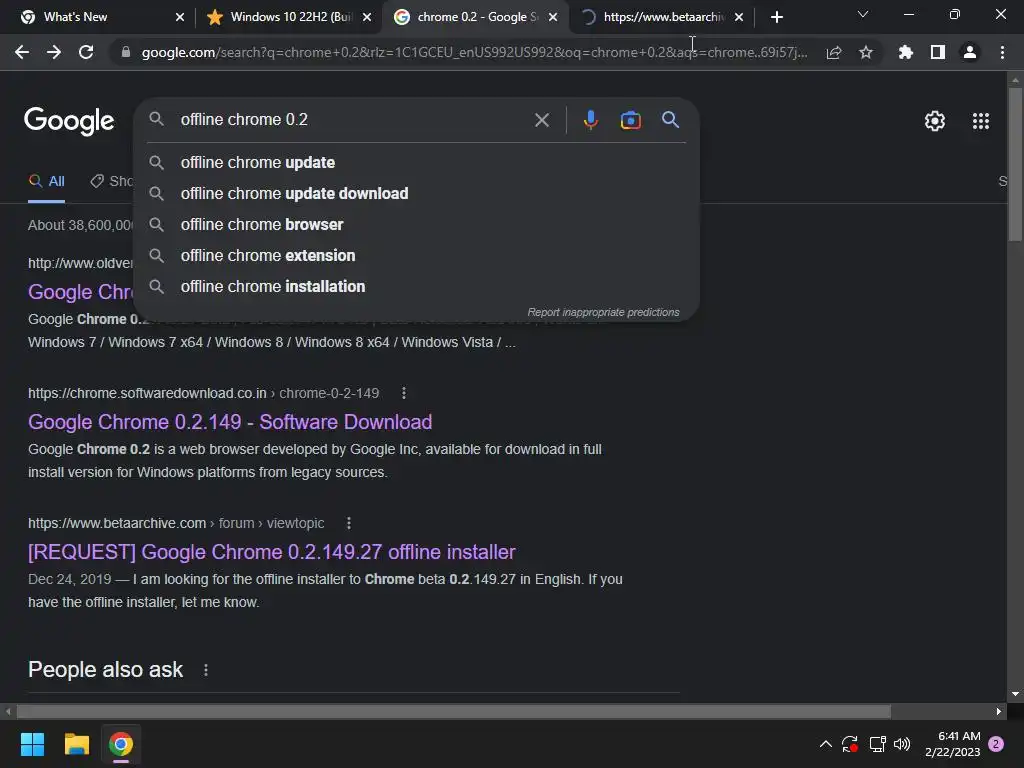
Task: Open the Windows Start menu
Action: click(x=32, y=744)
